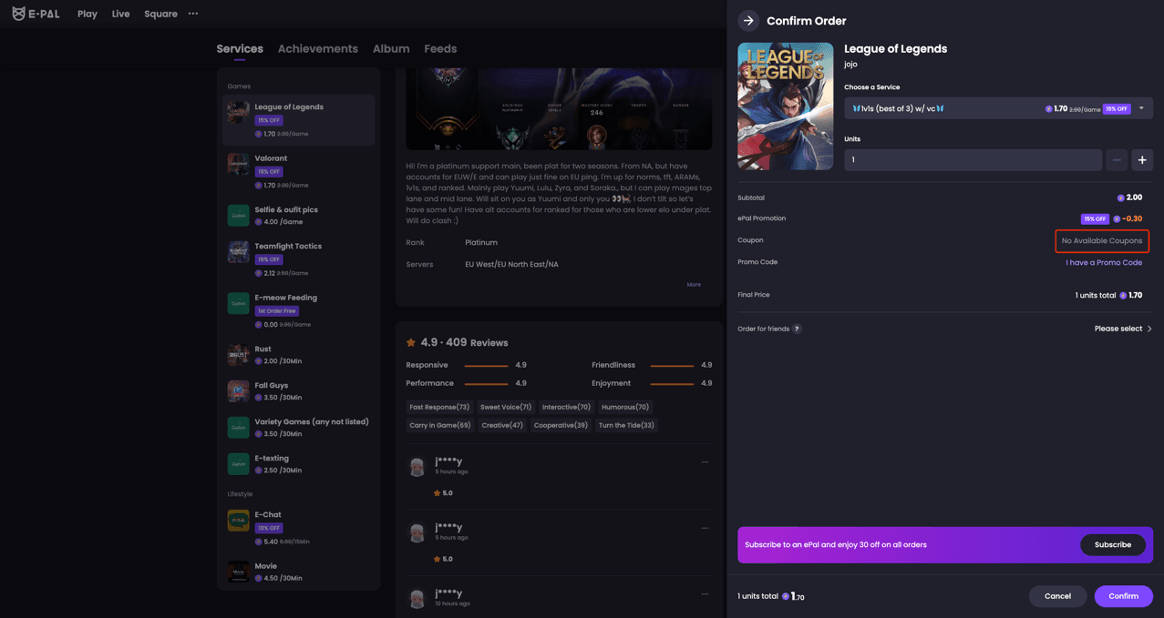Screen dimensions: 1164x618
Task: Click the Valorant service icon
Action: [238, 164]
